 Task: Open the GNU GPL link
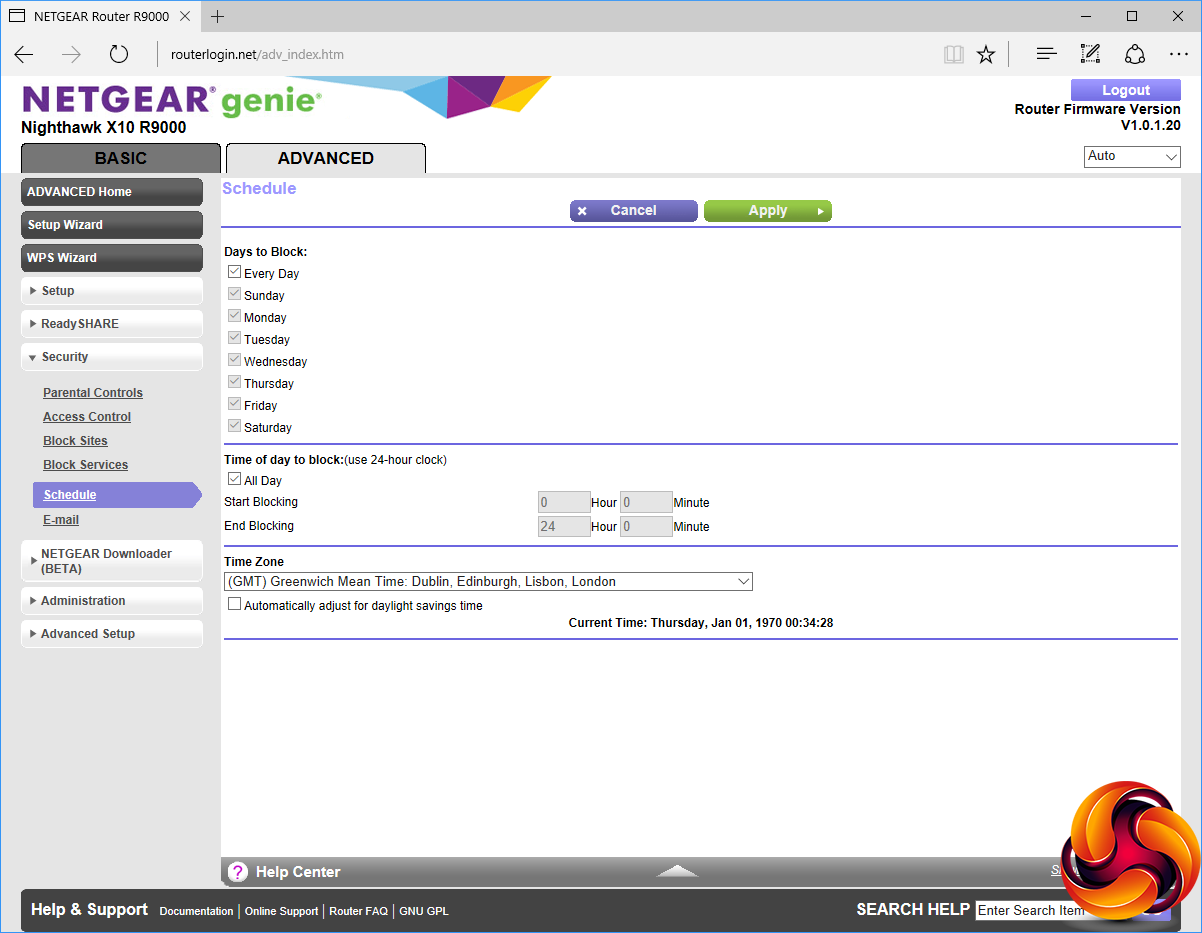pos(424,911)
